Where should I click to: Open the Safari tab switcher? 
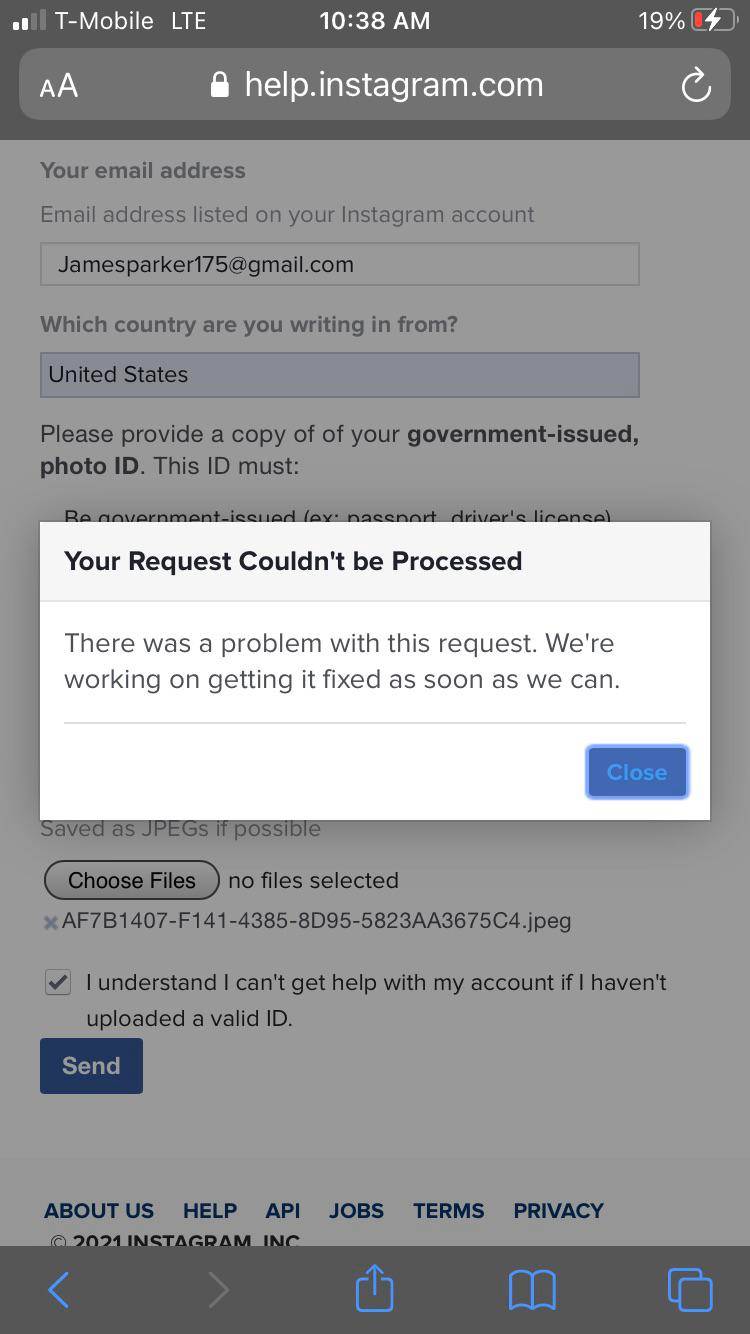(x=689, y=1289)
